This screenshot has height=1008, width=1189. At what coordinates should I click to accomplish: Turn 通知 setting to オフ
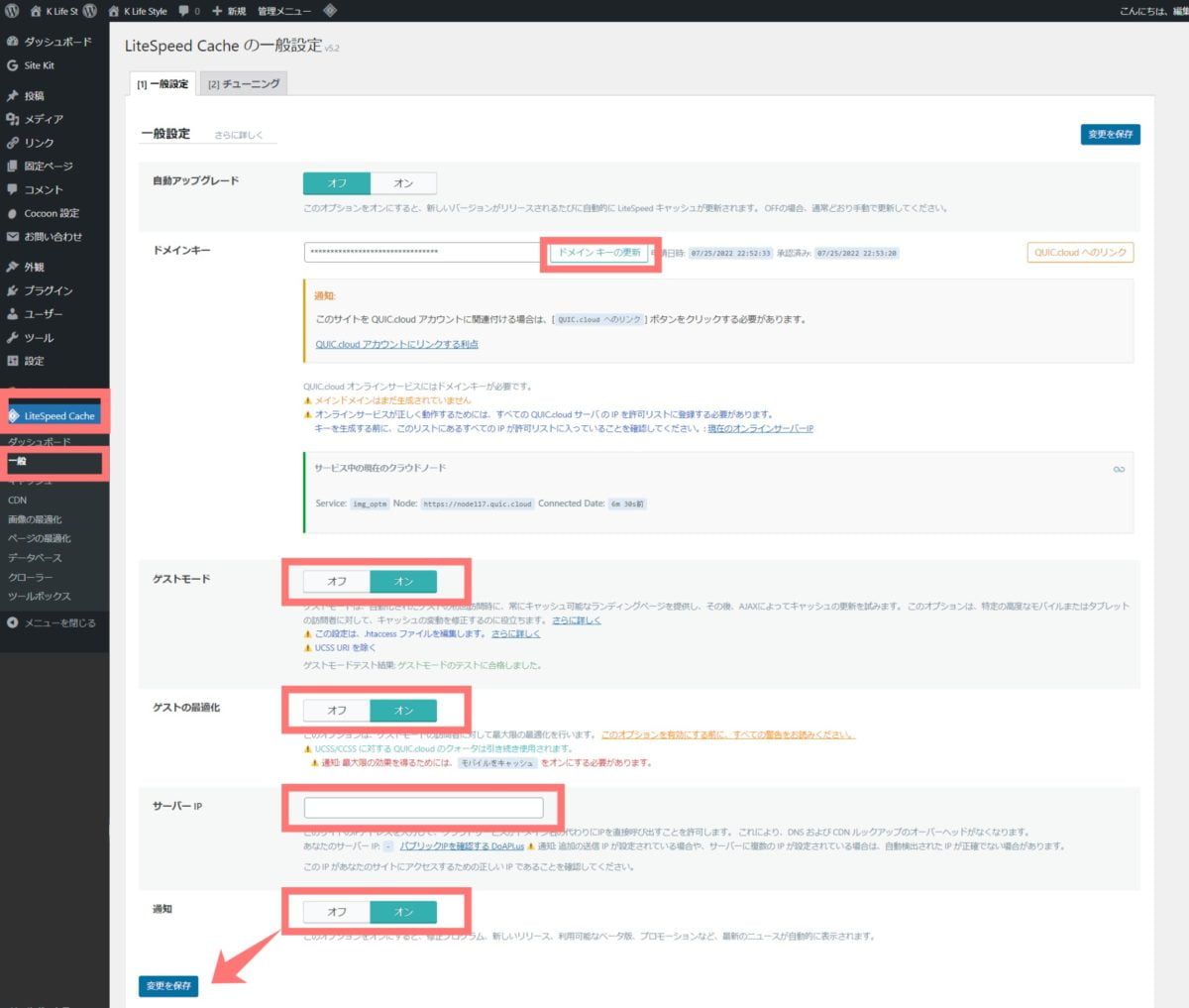337,912
